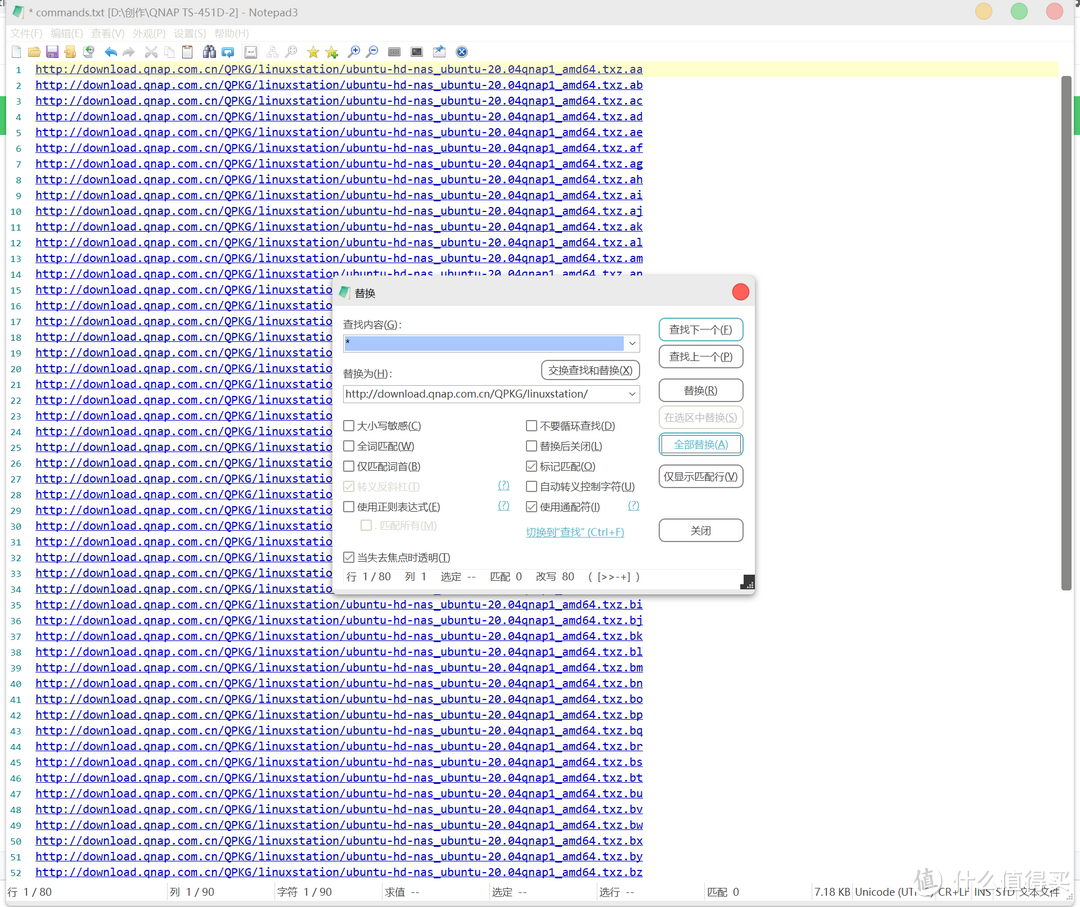Click the Open file folder icon

click(x=34, y=52)
